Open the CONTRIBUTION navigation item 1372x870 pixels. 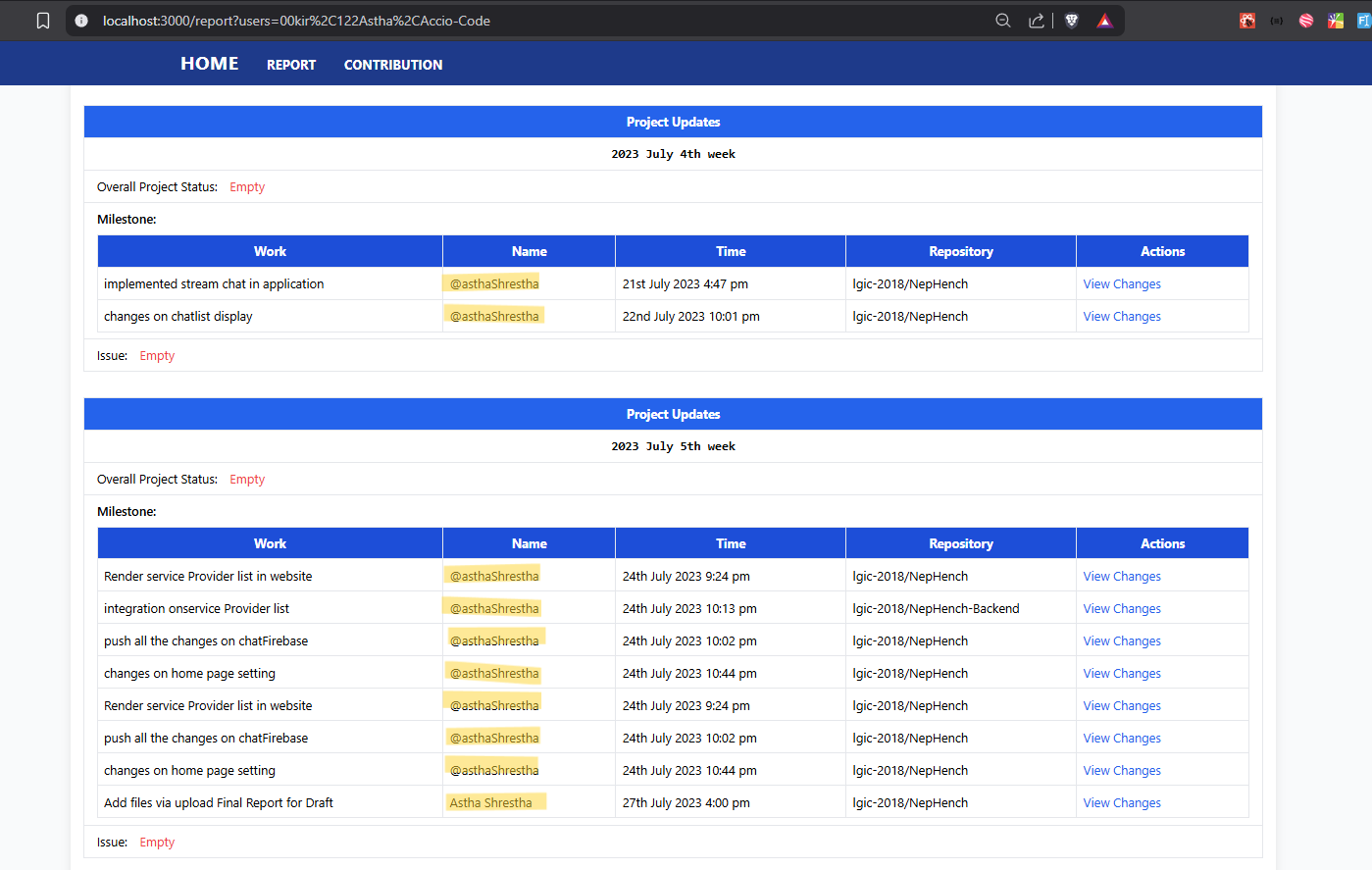(x=393, y=65)
